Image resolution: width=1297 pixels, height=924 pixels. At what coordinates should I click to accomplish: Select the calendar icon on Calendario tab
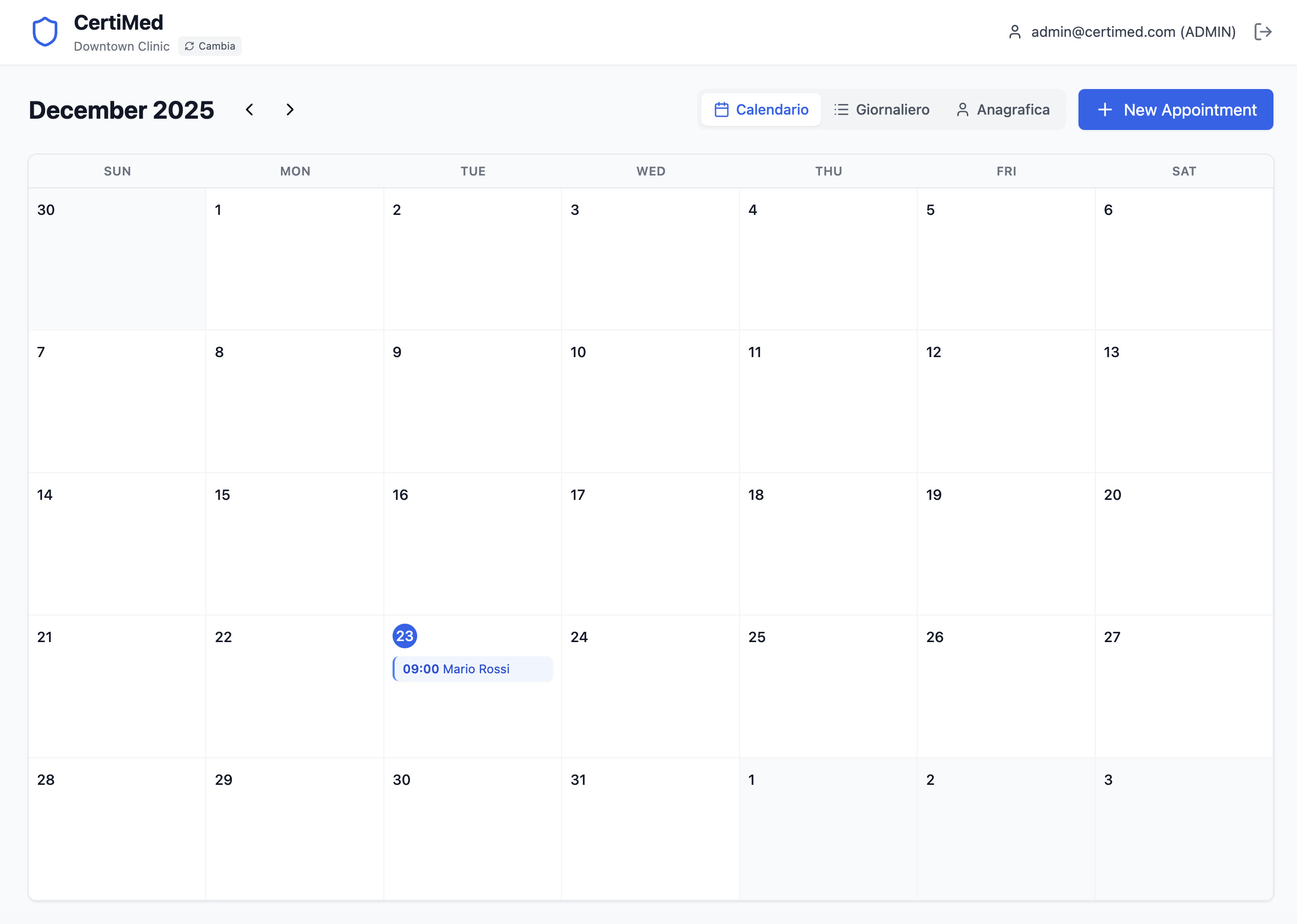point(721,109)
